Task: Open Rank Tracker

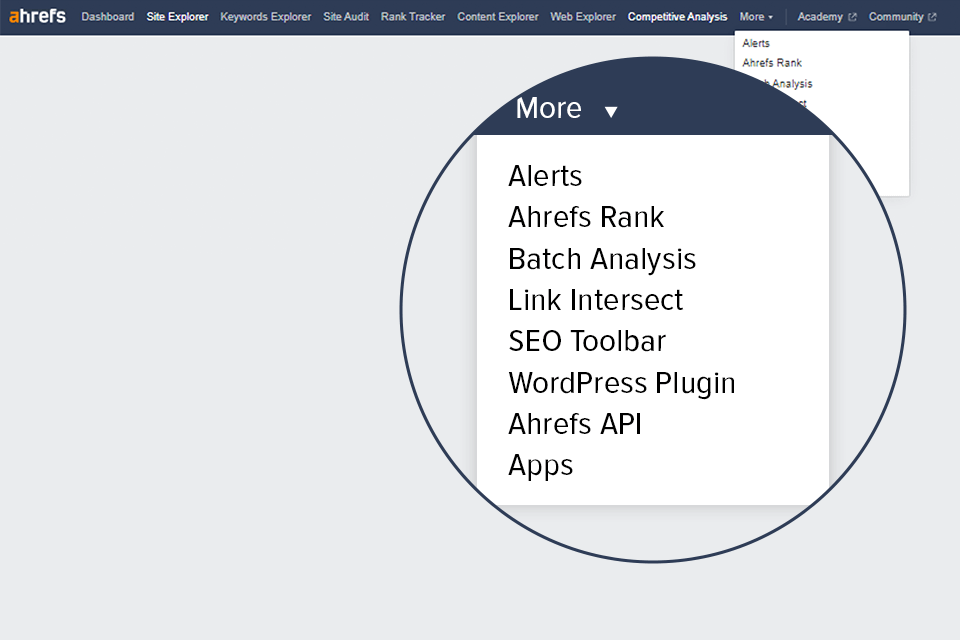Action: pos(413,17)
